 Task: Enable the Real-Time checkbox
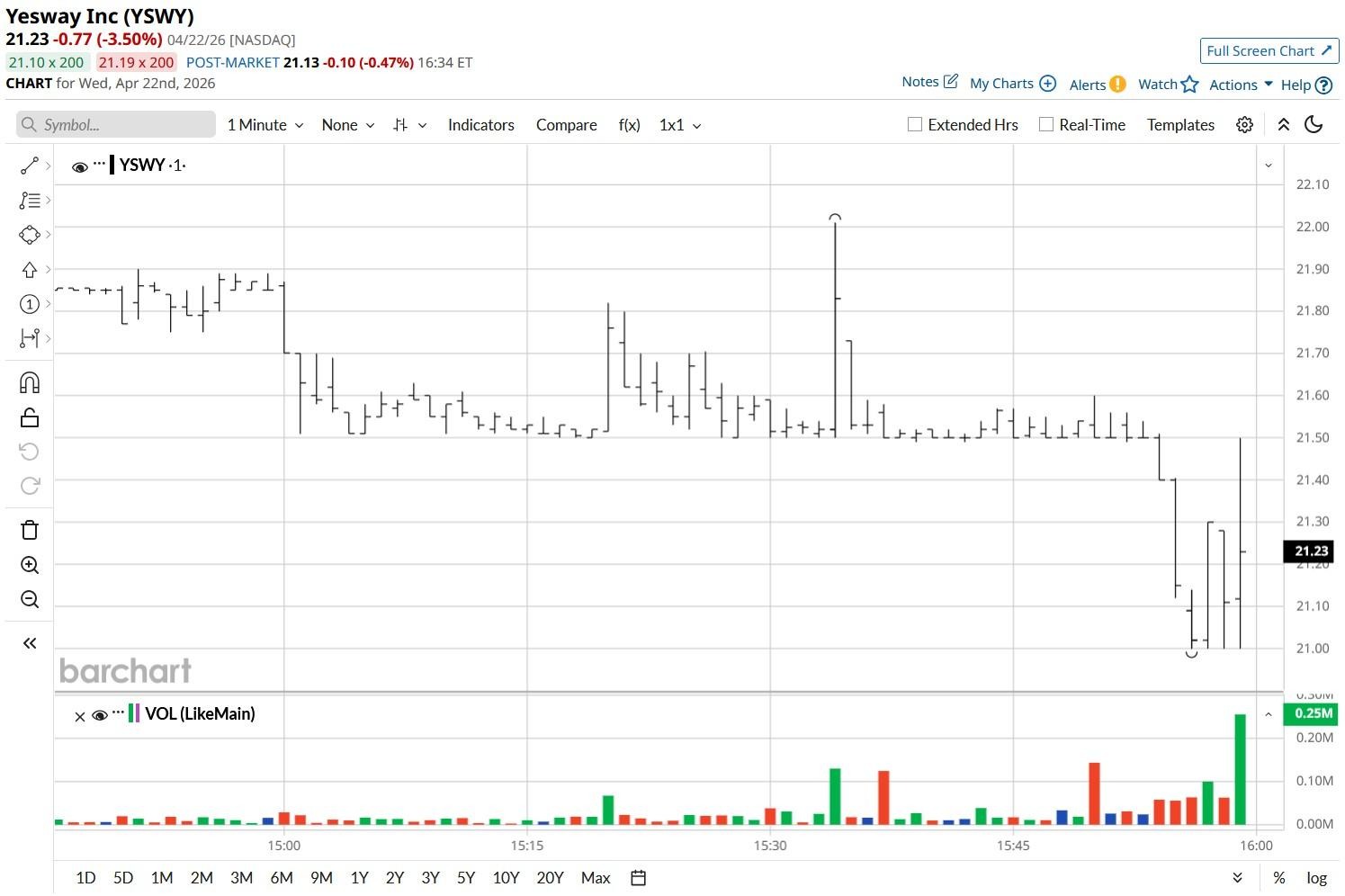pyautogui.click(x=1046, y=125)
